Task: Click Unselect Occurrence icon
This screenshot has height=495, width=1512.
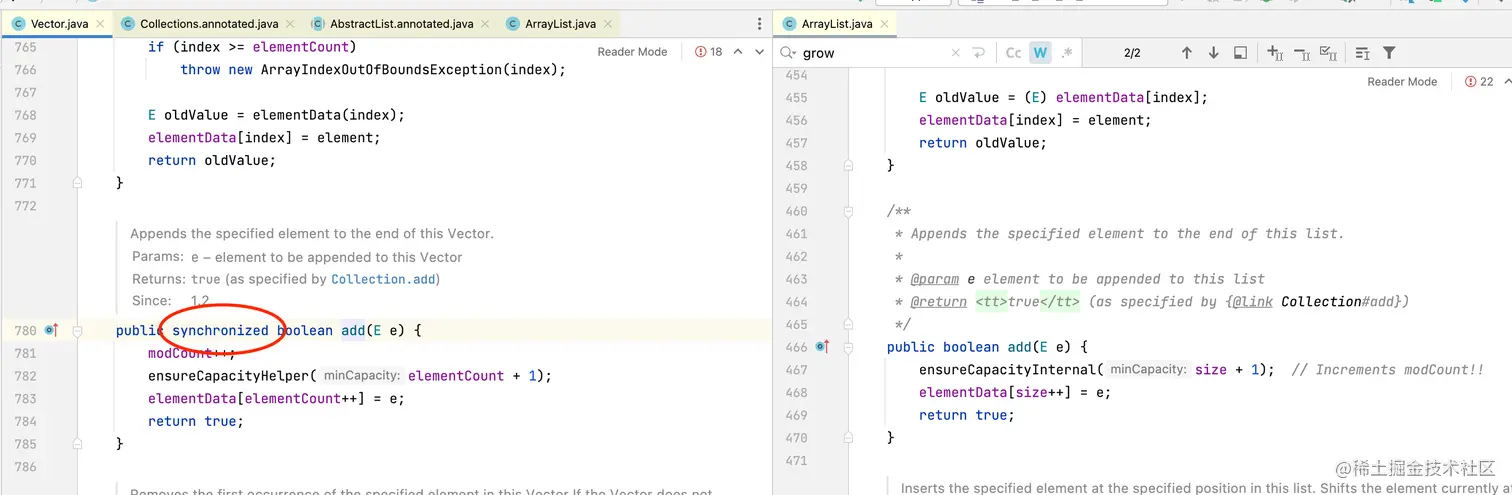Action: point(1302,53)
